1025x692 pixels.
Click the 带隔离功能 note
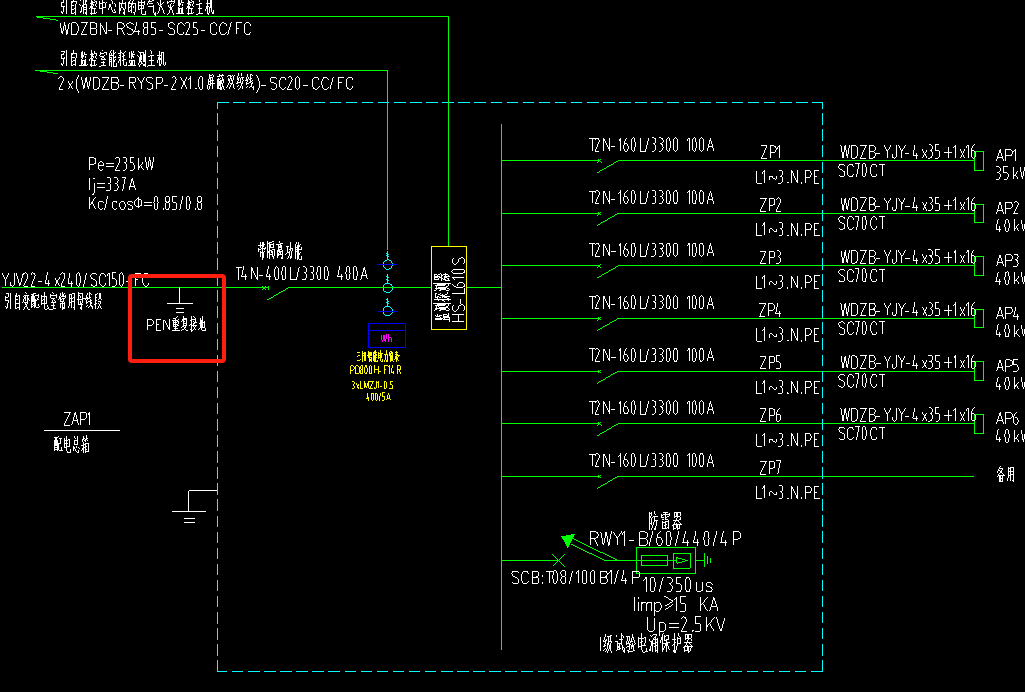coord(280,250)
